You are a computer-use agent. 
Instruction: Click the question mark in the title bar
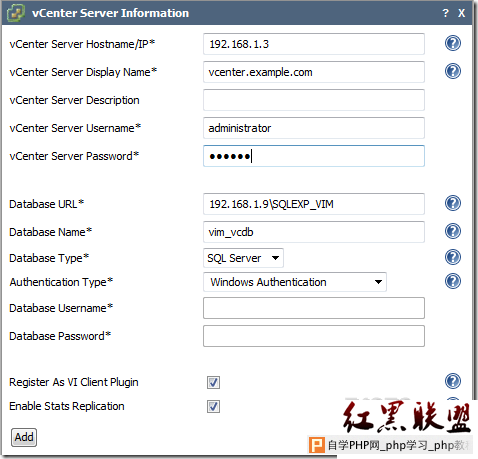coord(445,13)
